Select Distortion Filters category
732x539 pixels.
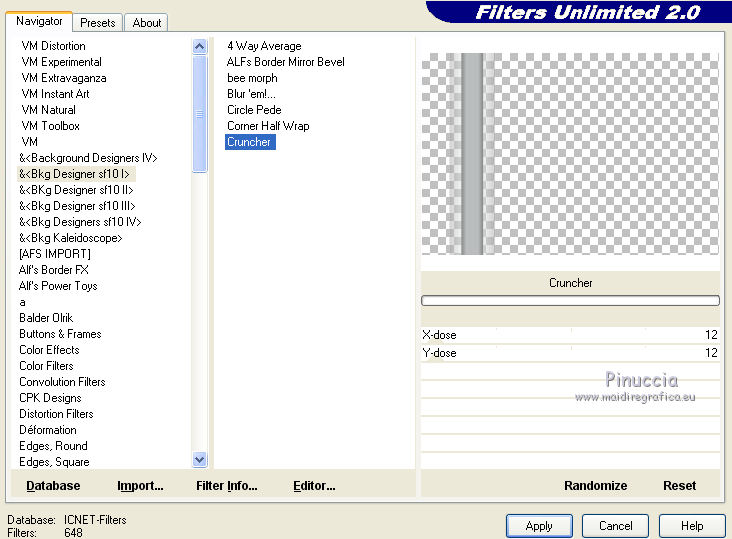[x=56, y=414]
